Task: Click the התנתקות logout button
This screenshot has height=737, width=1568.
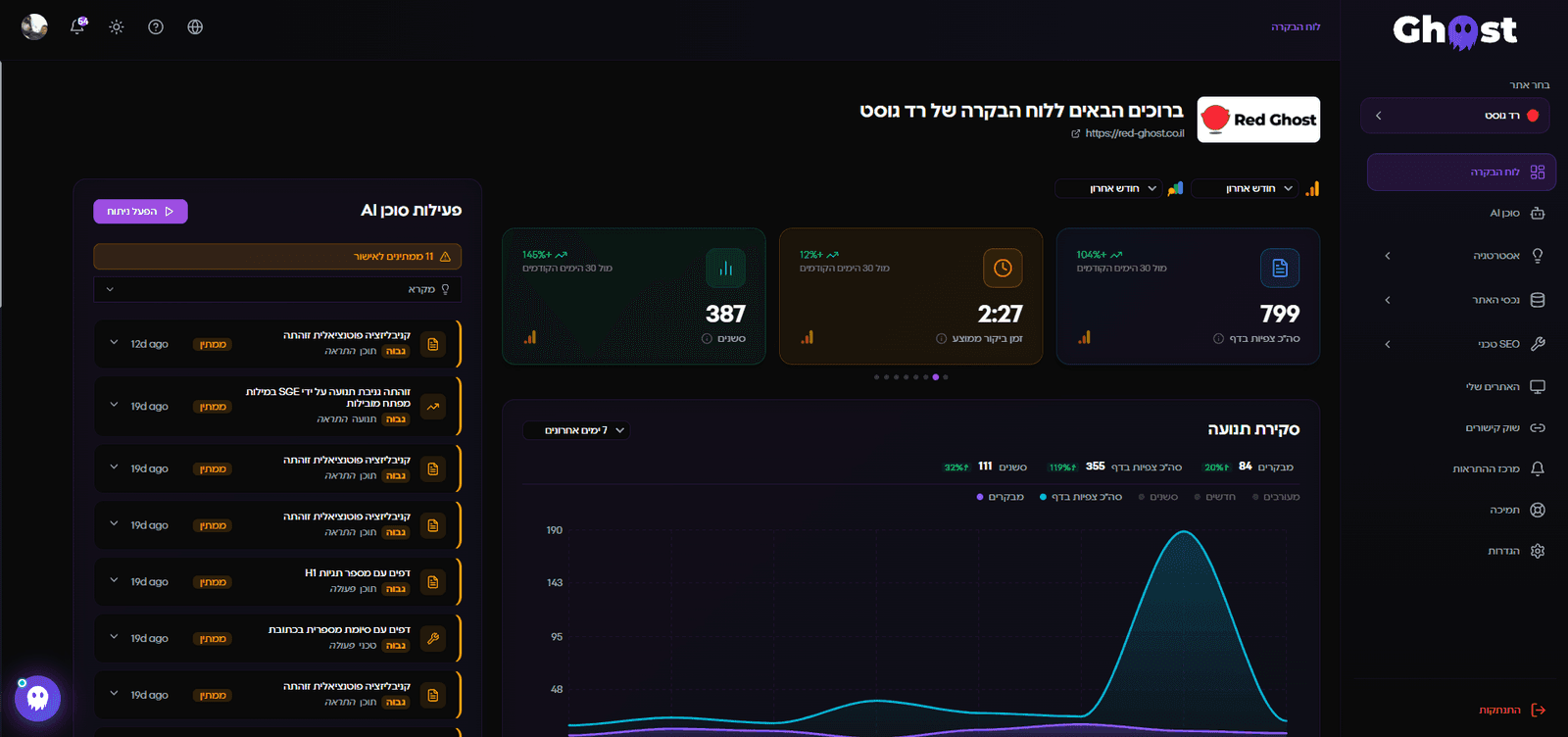Action: pos(1512,711)
